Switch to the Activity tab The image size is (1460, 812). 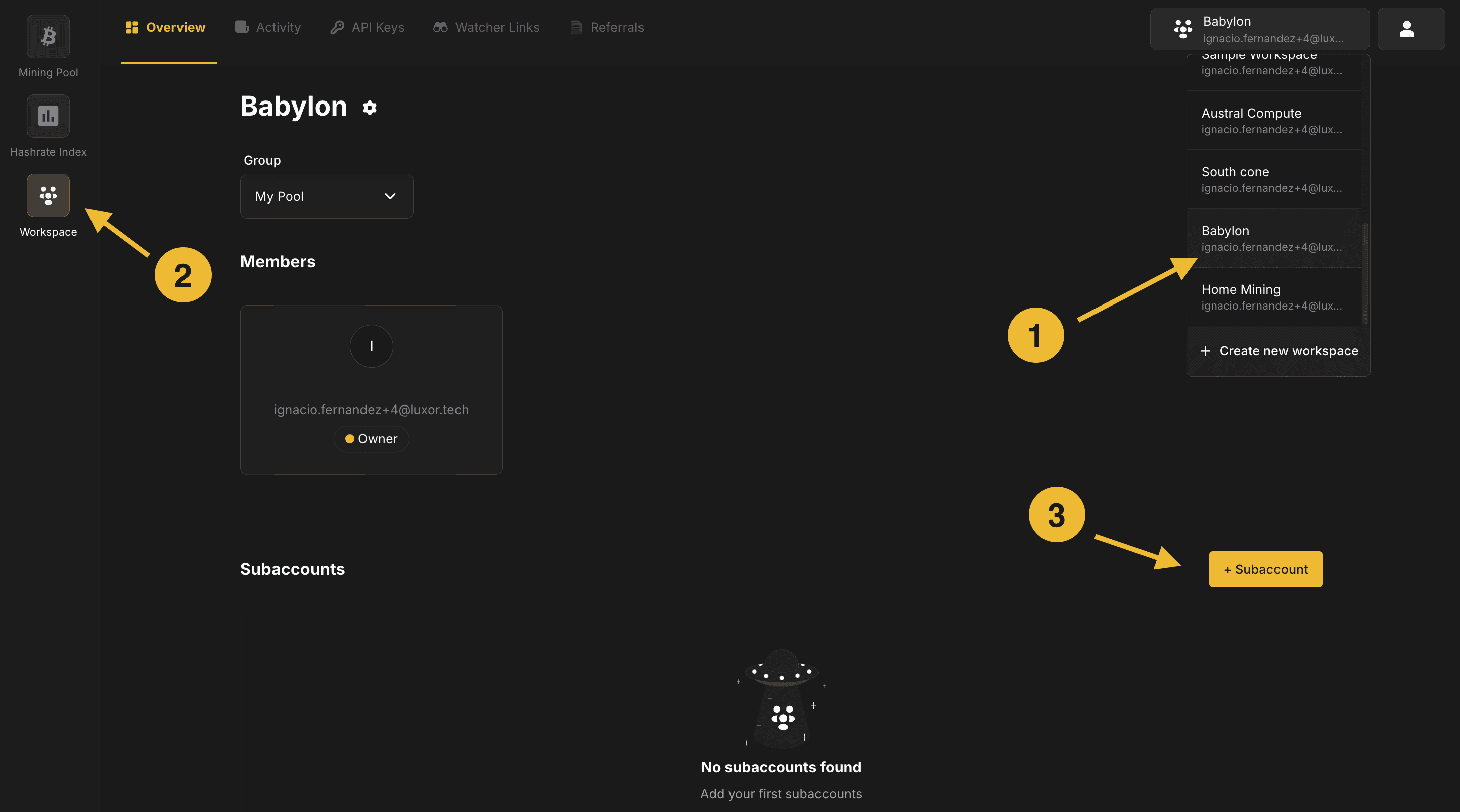(267, 27)
